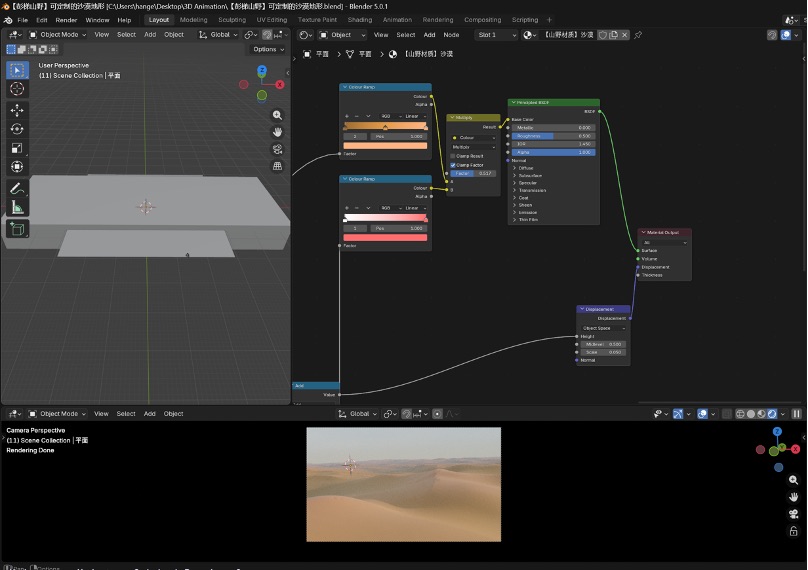The image size is (808, 570).
Task: Toggle snapping magnet in top viewport header
Action: pos(267,35)
